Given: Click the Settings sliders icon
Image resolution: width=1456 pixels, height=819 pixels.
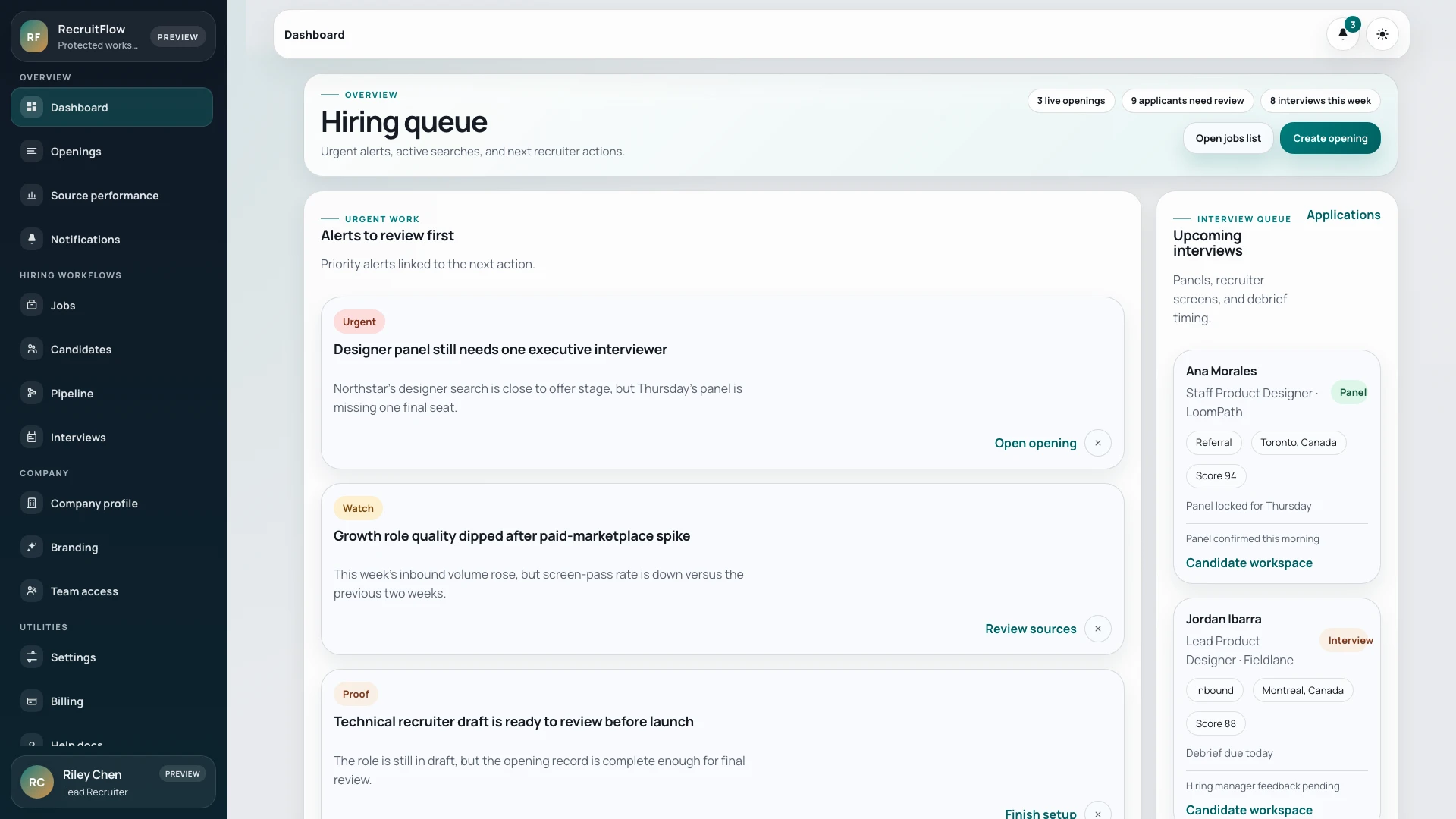Looking at the screenshot, I should 32,657.
